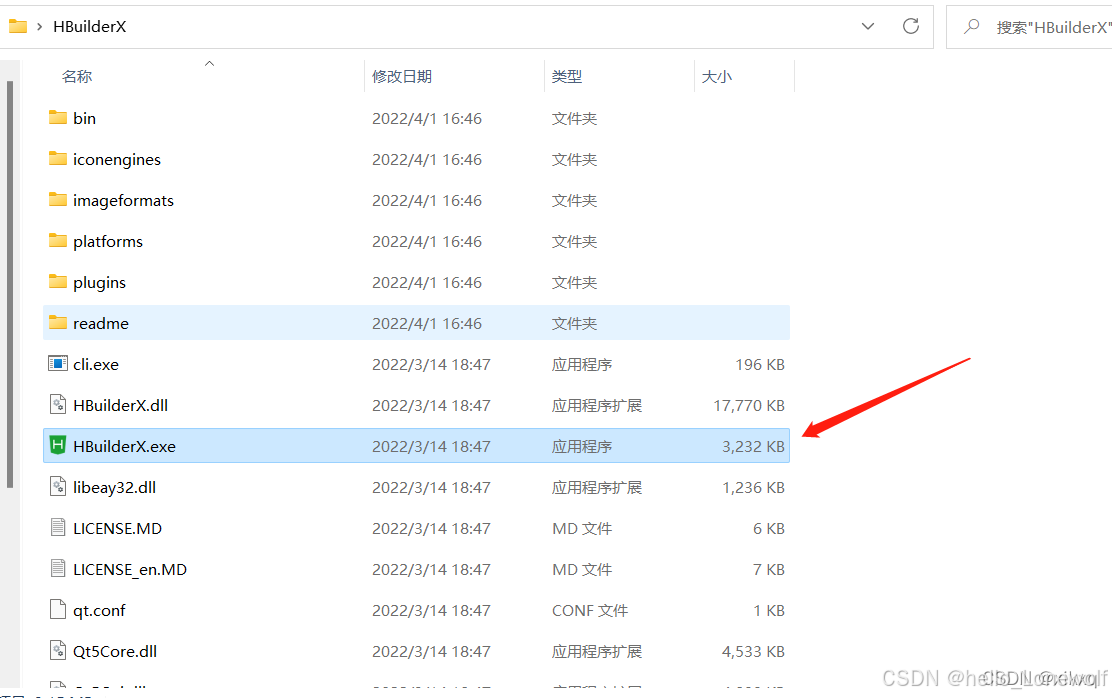Screen dimensions: 1112x698
Task: Select the HBuilderX.exe file name
Action: [x=124, y=446]
